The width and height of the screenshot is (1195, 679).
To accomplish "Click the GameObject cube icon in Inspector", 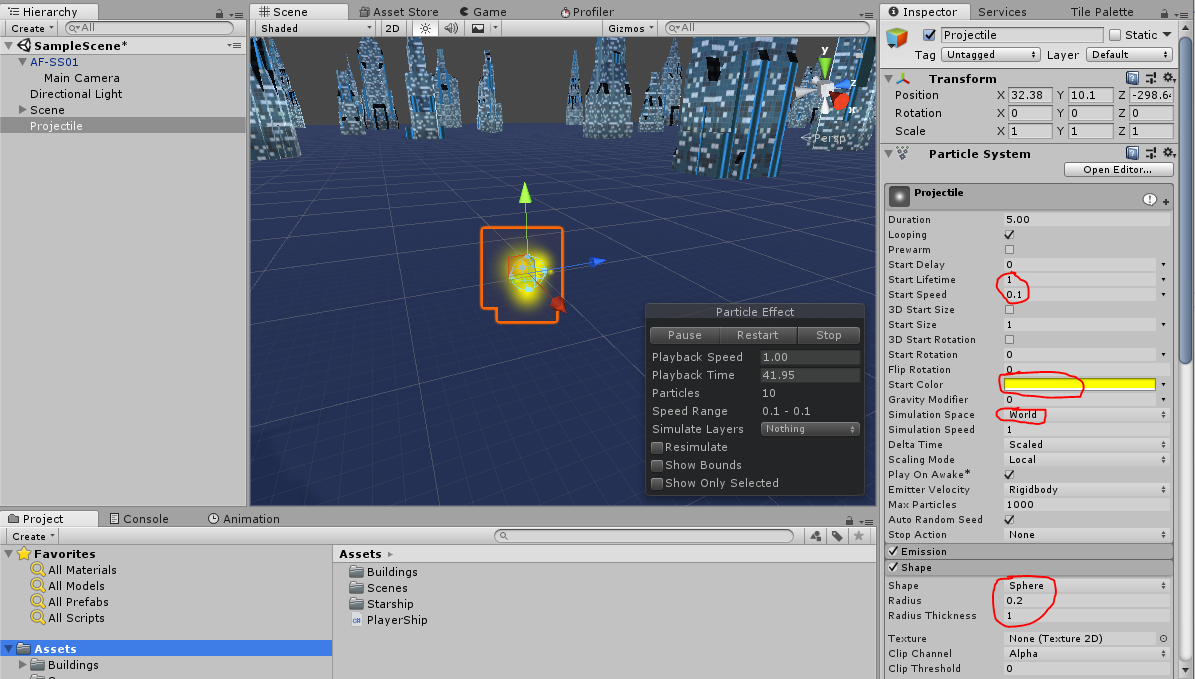I will click(x=897, y=37).
